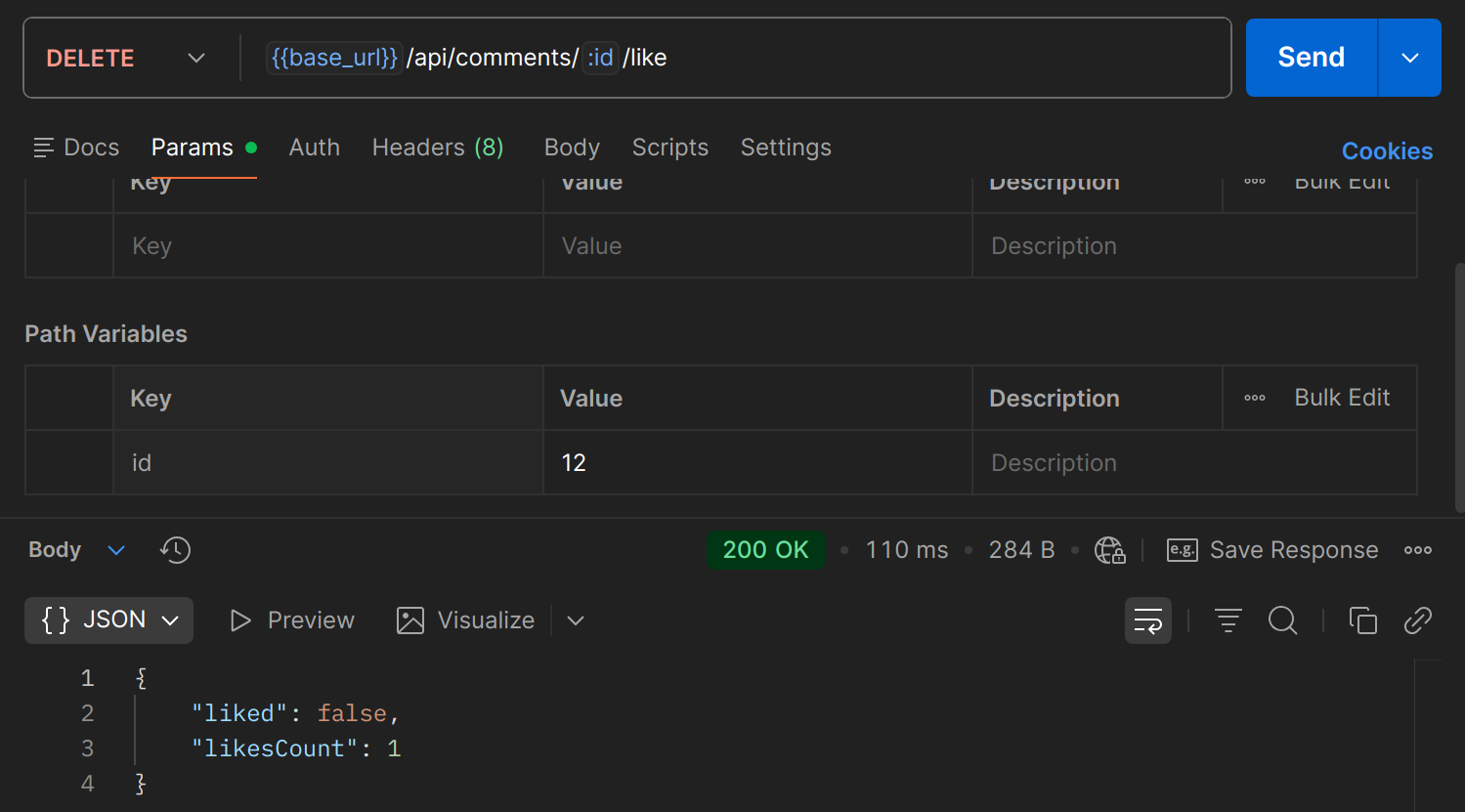Click the response link icon
Viewport: 1465px width, 812px height.
tap(1418, 620)
